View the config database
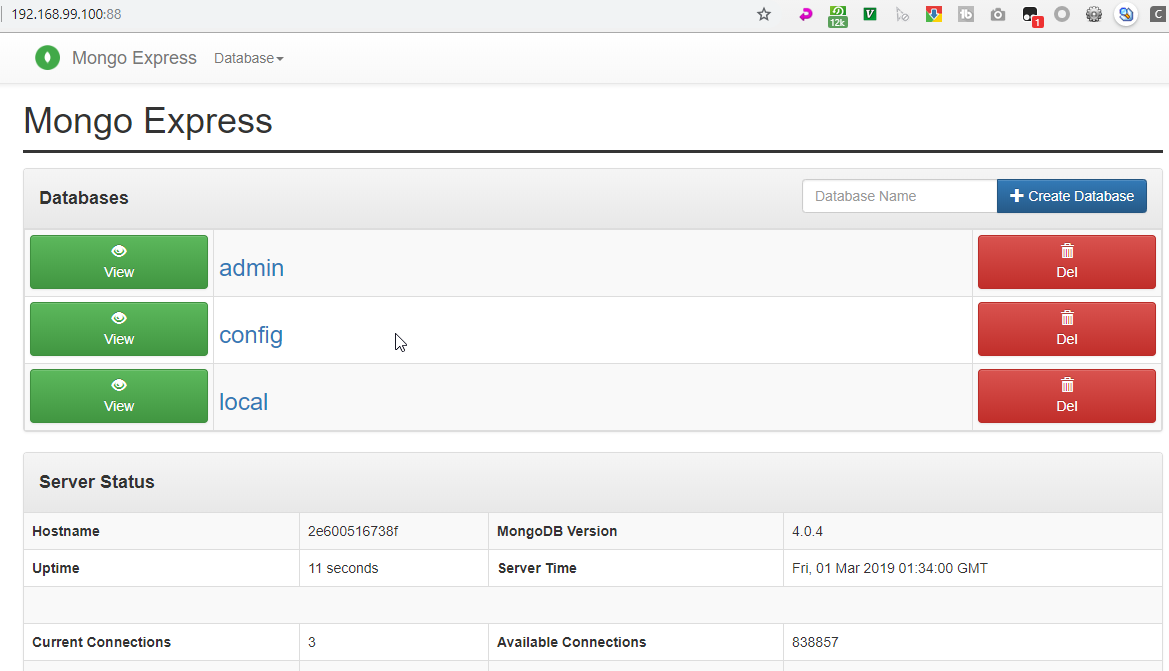1169x671 pixels. 119,329
